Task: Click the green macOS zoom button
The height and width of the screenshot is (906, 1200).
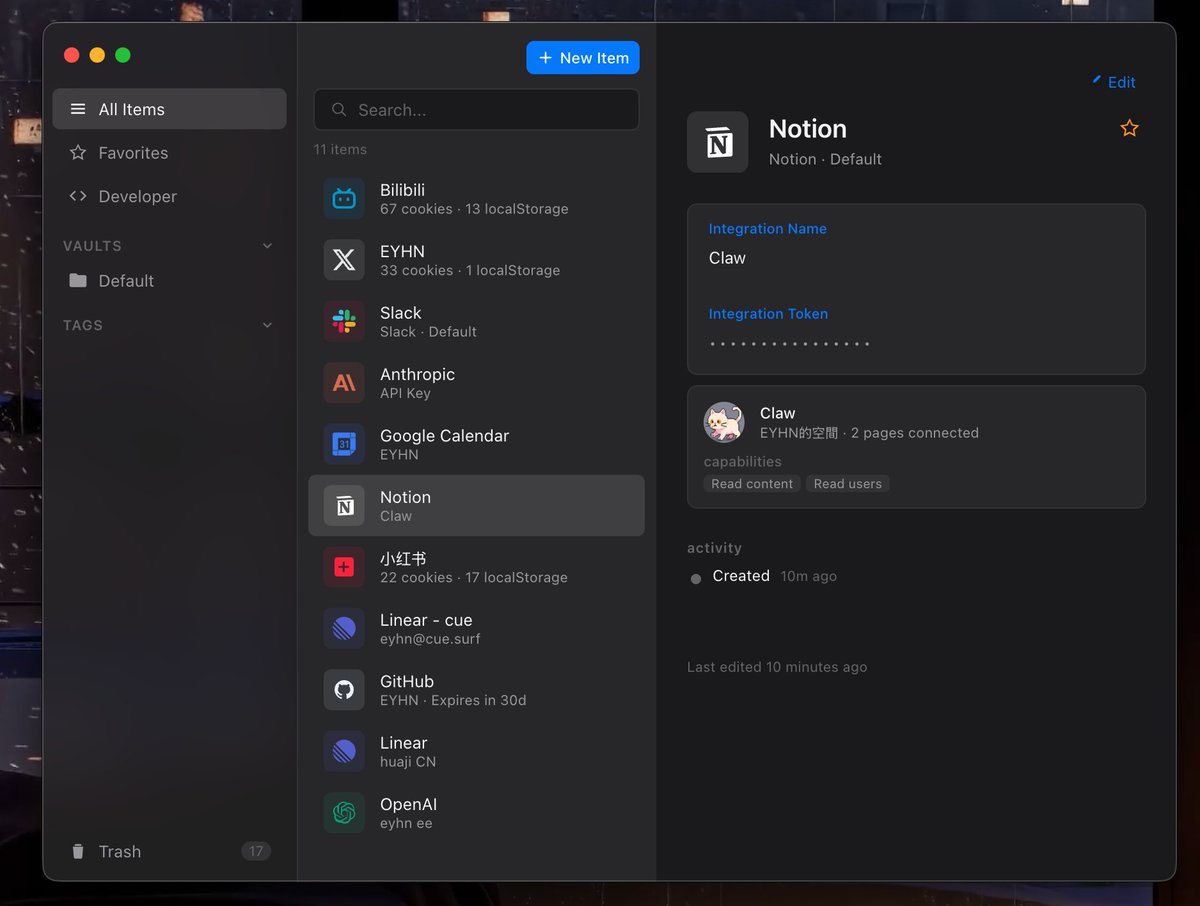Action: point(123,55)
